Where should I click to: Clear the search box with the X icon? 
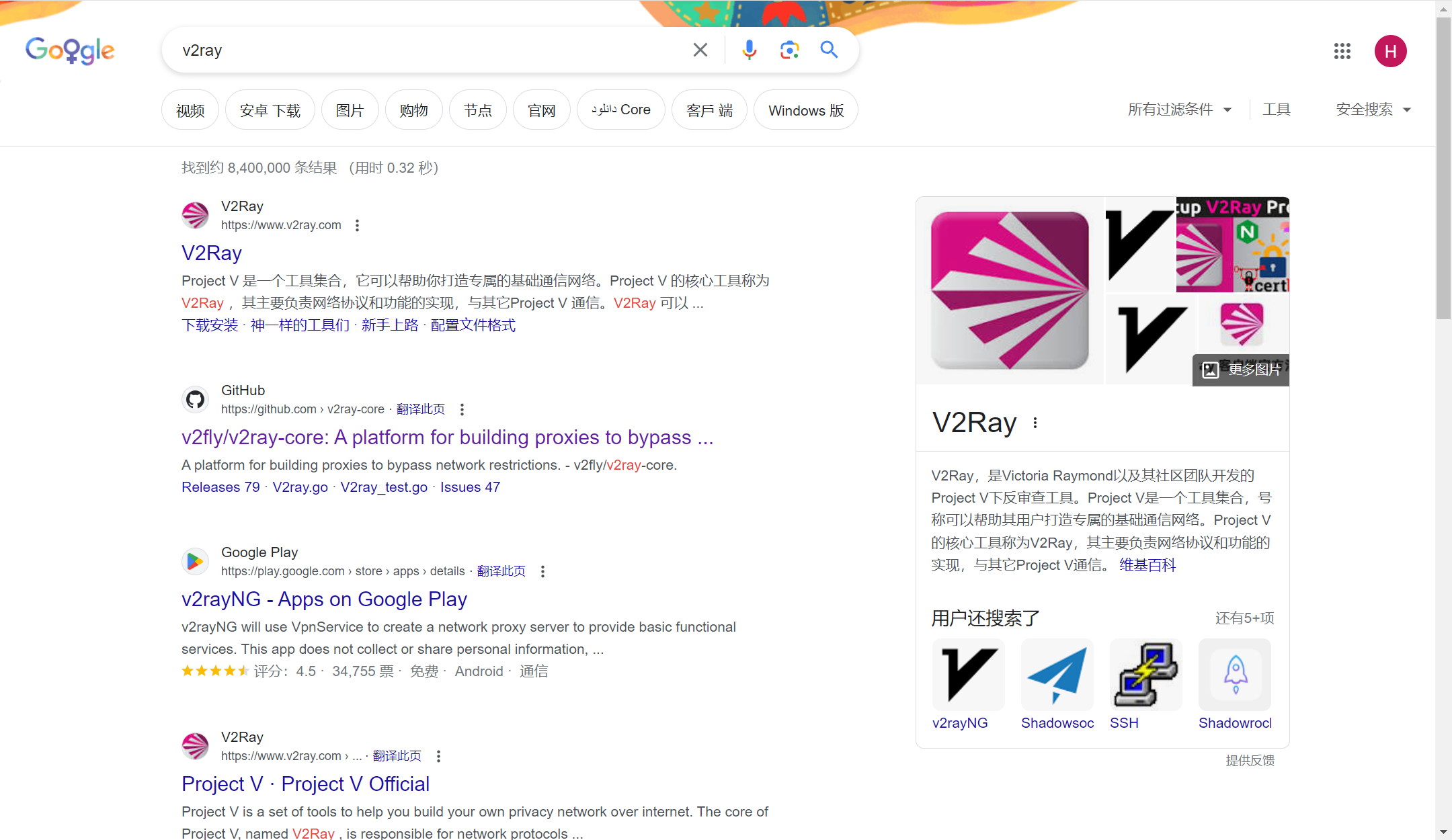pos(700,50)
